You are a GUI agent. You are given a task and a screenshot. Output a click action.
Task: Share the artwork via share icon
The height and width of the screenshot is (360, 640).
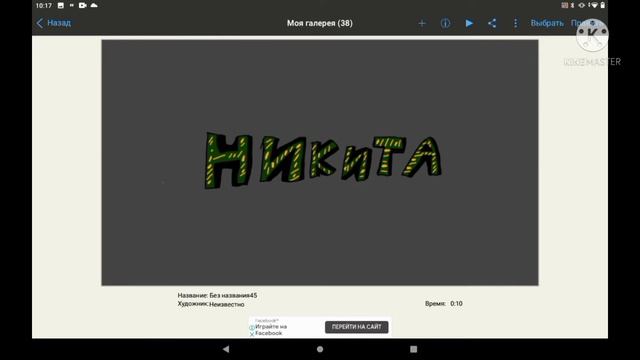click(x=492, y=23)
